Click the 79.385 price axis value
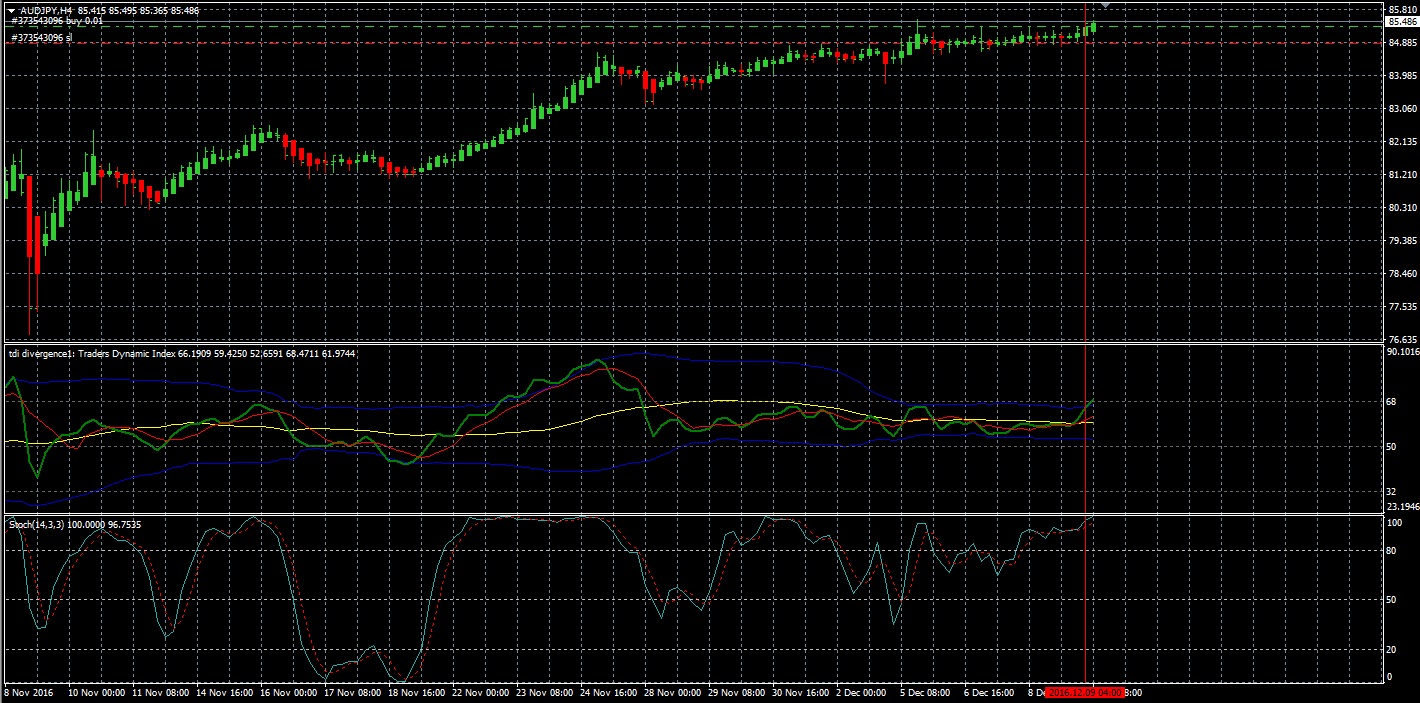Viewport: 1420px width, 703px height. click(1401, 241)
